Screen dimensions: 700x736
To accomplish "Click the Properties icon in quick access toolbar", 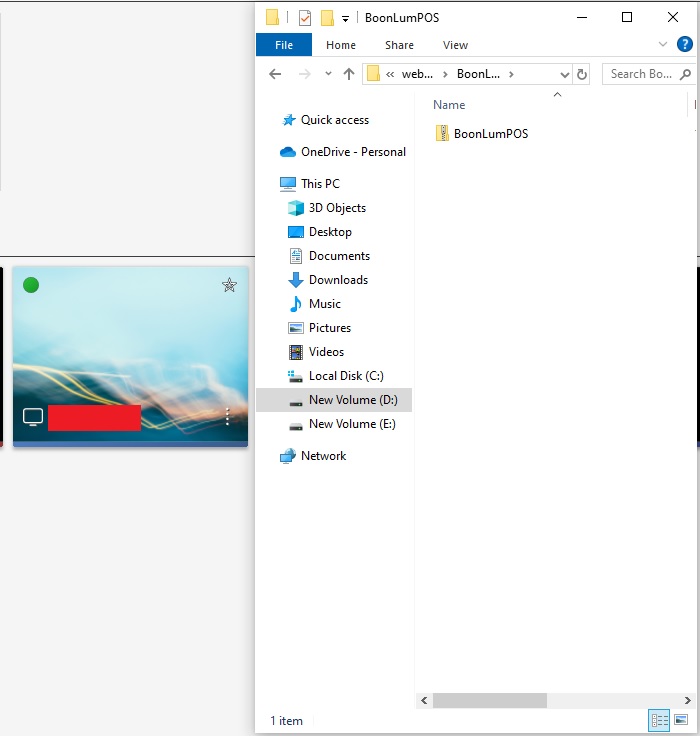I will click(305, 18).
